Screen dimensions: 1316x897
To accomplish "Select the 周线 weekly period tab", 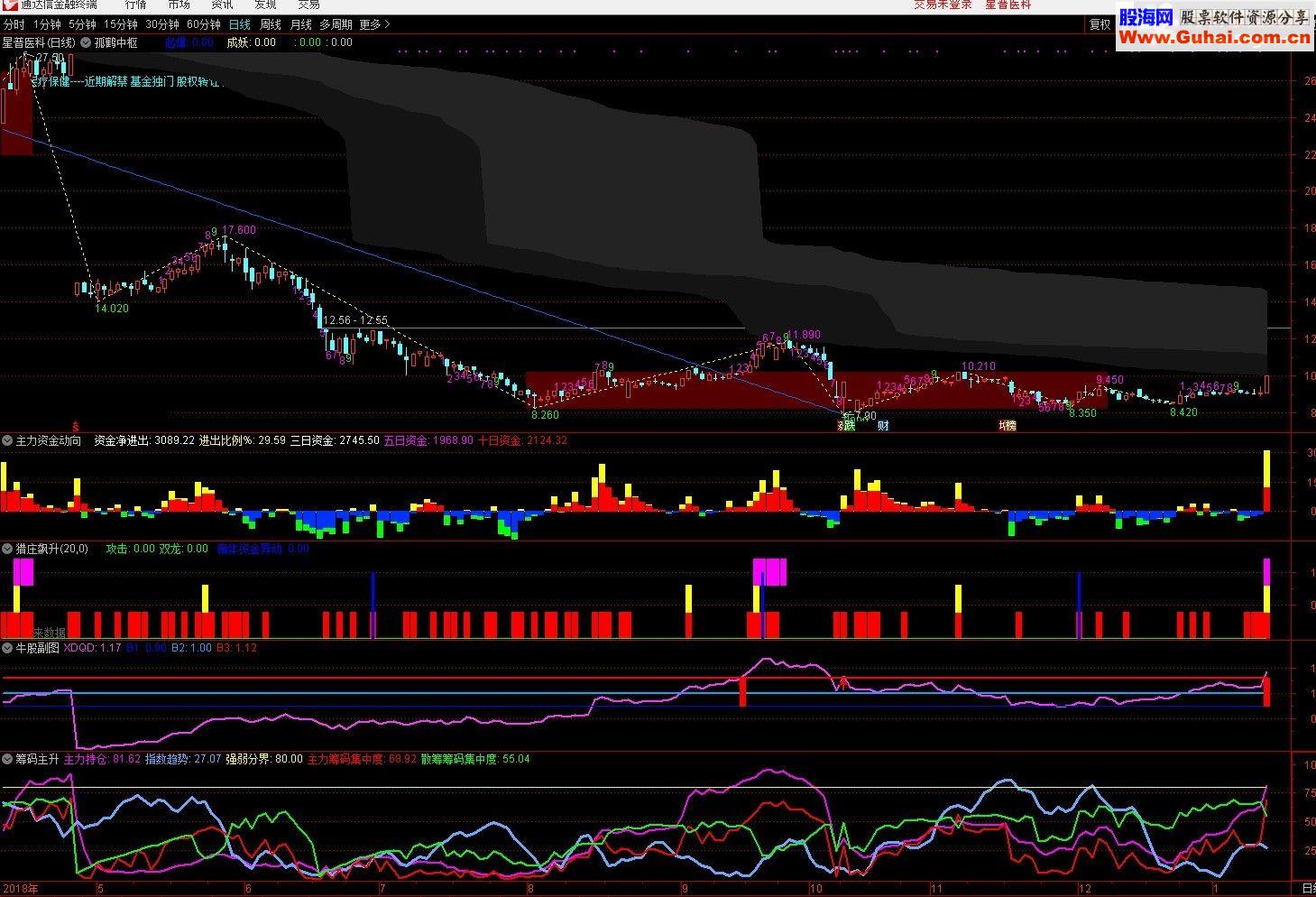I will pyautogui.click(x=271, y=24).
